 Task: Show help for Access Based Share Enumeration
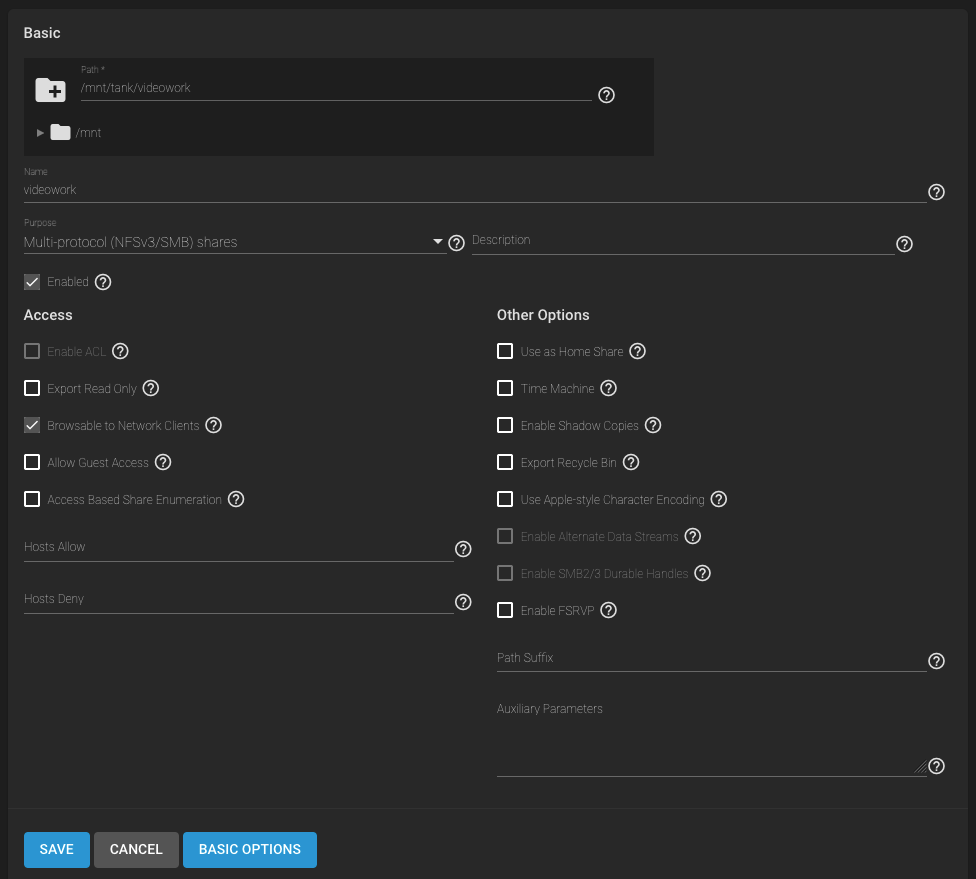236,499
